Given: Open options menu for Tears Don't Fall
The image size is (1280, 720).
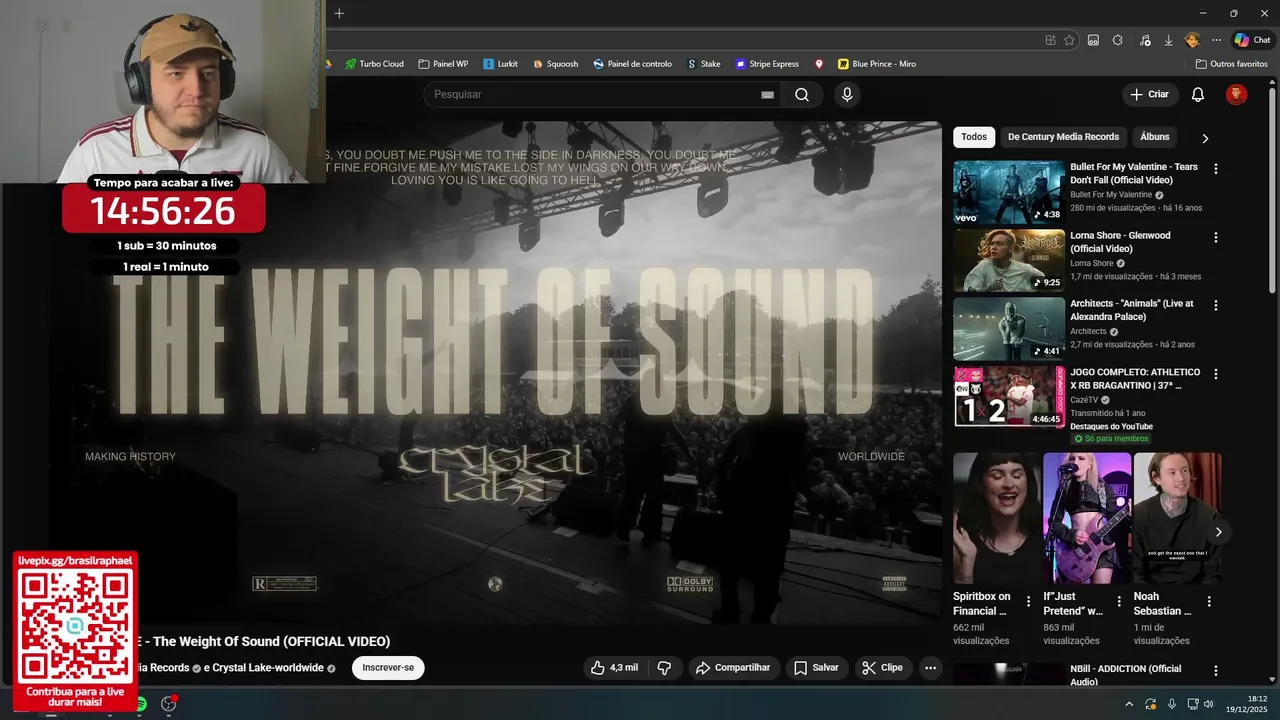Looking at the screenshot, I should 1216,169.
